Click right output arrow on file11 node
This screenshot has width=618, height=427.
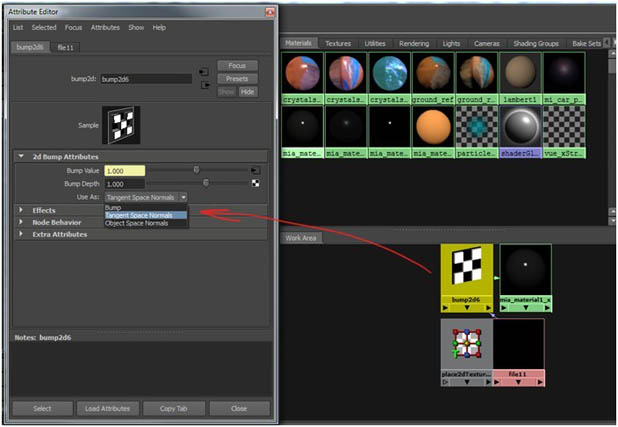pos(540,382)
